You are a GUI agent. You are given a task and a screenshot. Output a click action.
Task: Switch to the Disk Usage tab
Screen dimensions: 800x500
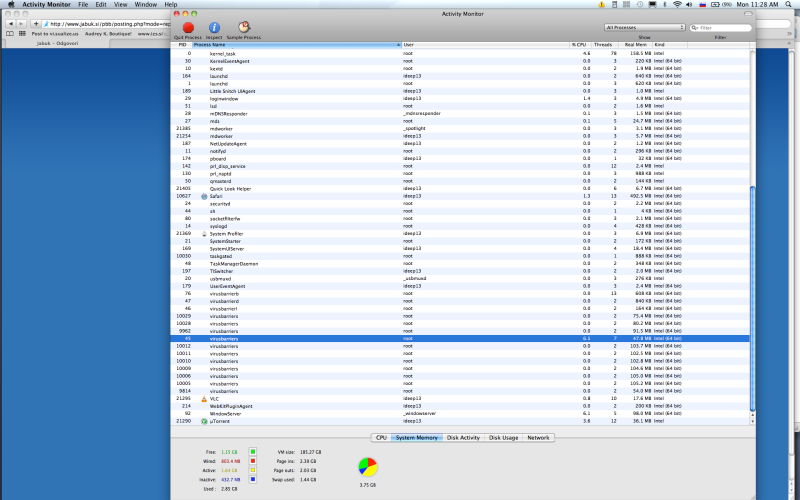coord(503,438)
